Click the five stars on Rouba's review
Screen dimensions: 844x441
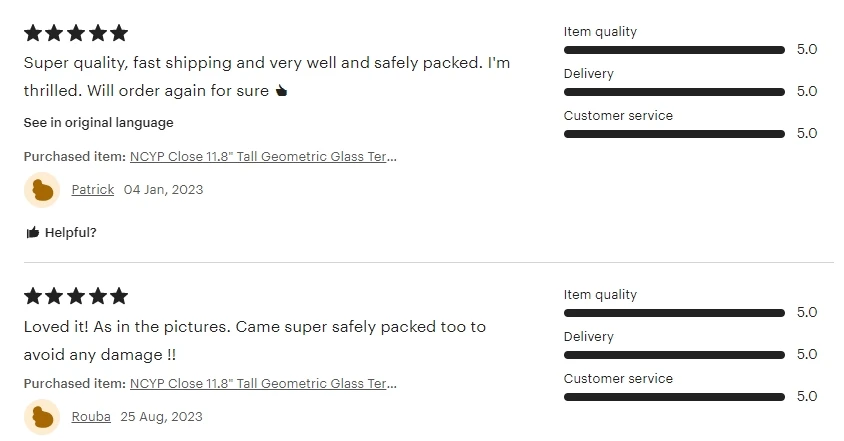point(76,296)
